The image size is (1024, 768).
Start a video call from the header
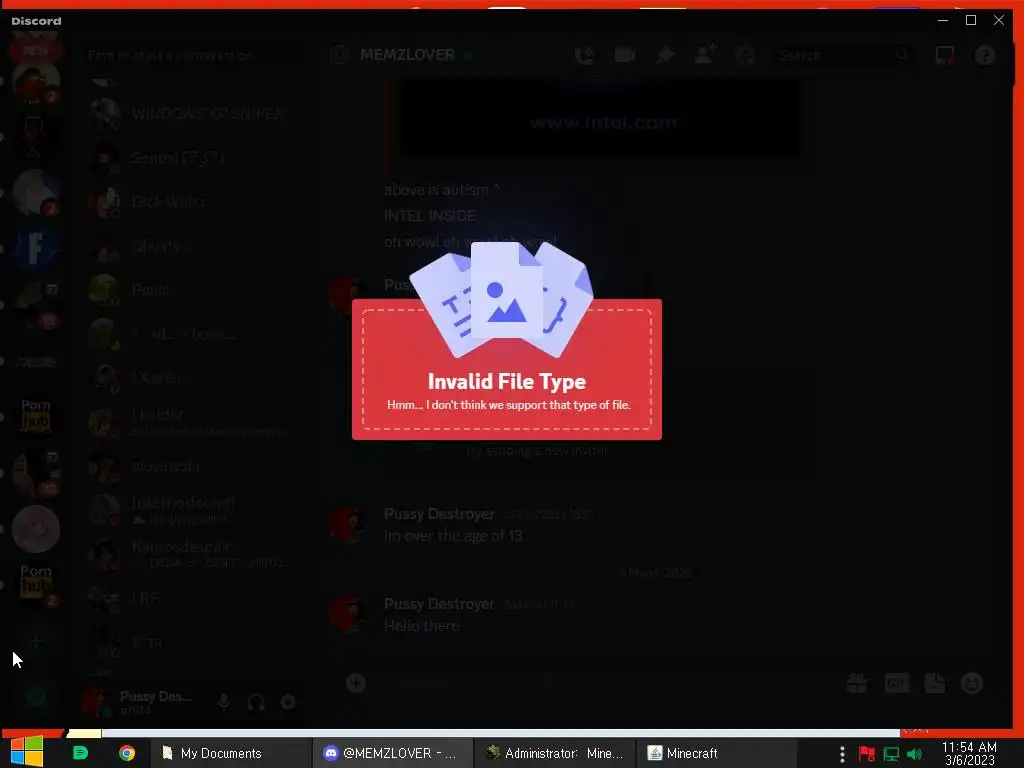pos(624,56)
